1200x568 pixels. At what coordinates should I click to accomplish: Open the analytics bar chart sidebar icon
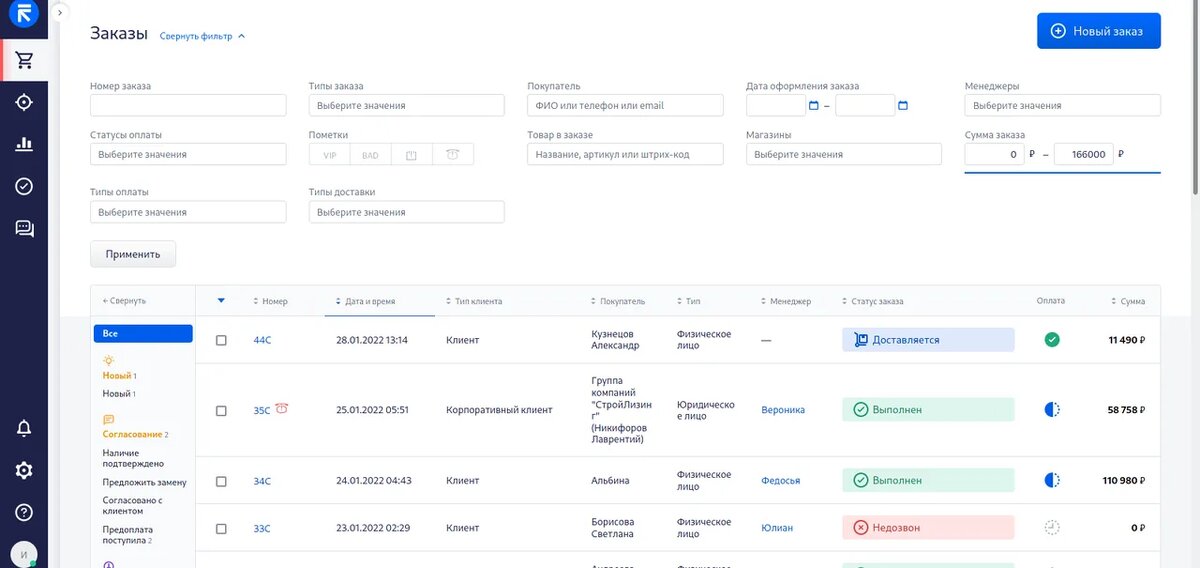click(x=24, y=144)
